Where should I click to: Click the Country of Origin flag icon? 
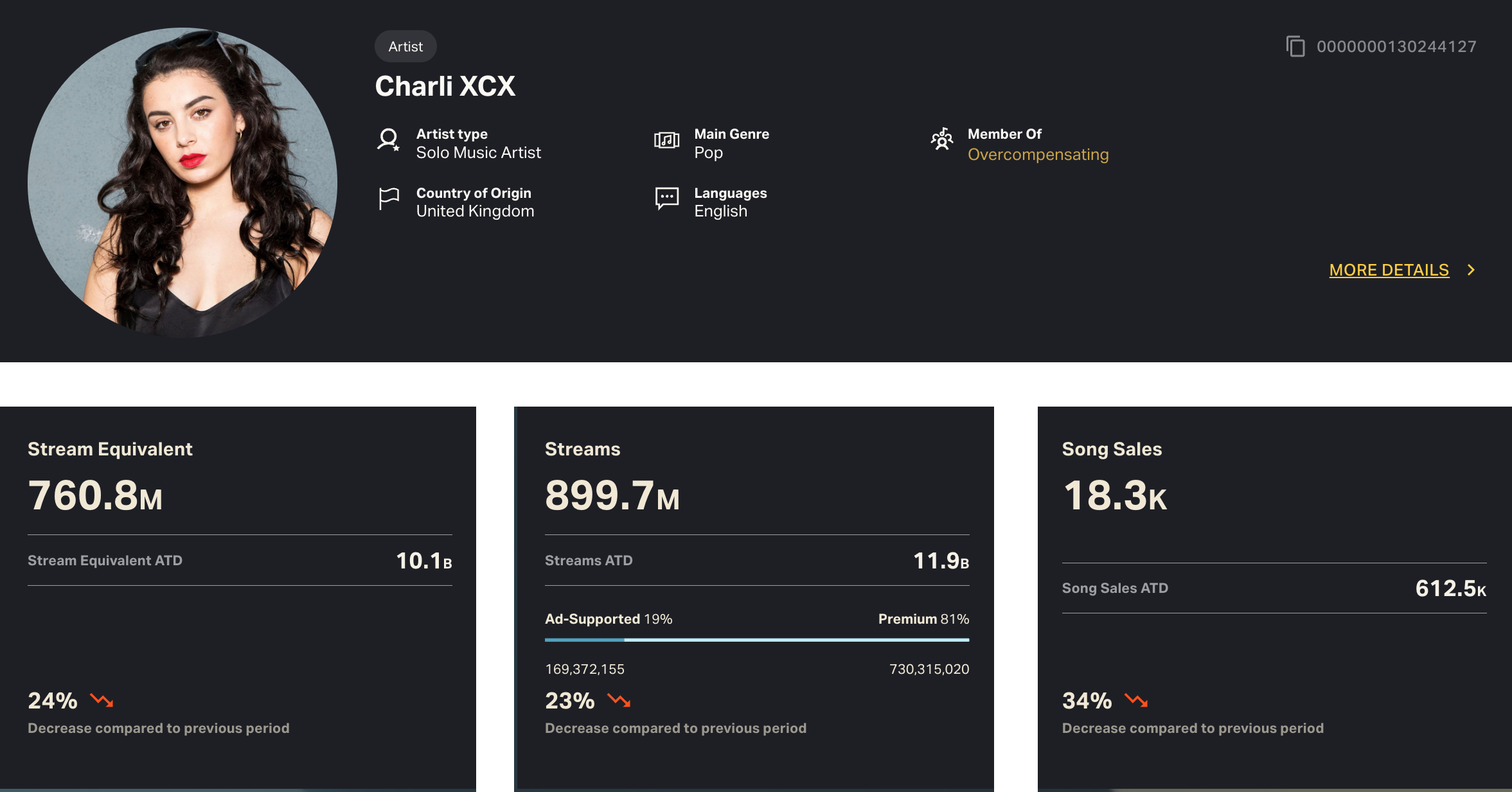point(389,198)
